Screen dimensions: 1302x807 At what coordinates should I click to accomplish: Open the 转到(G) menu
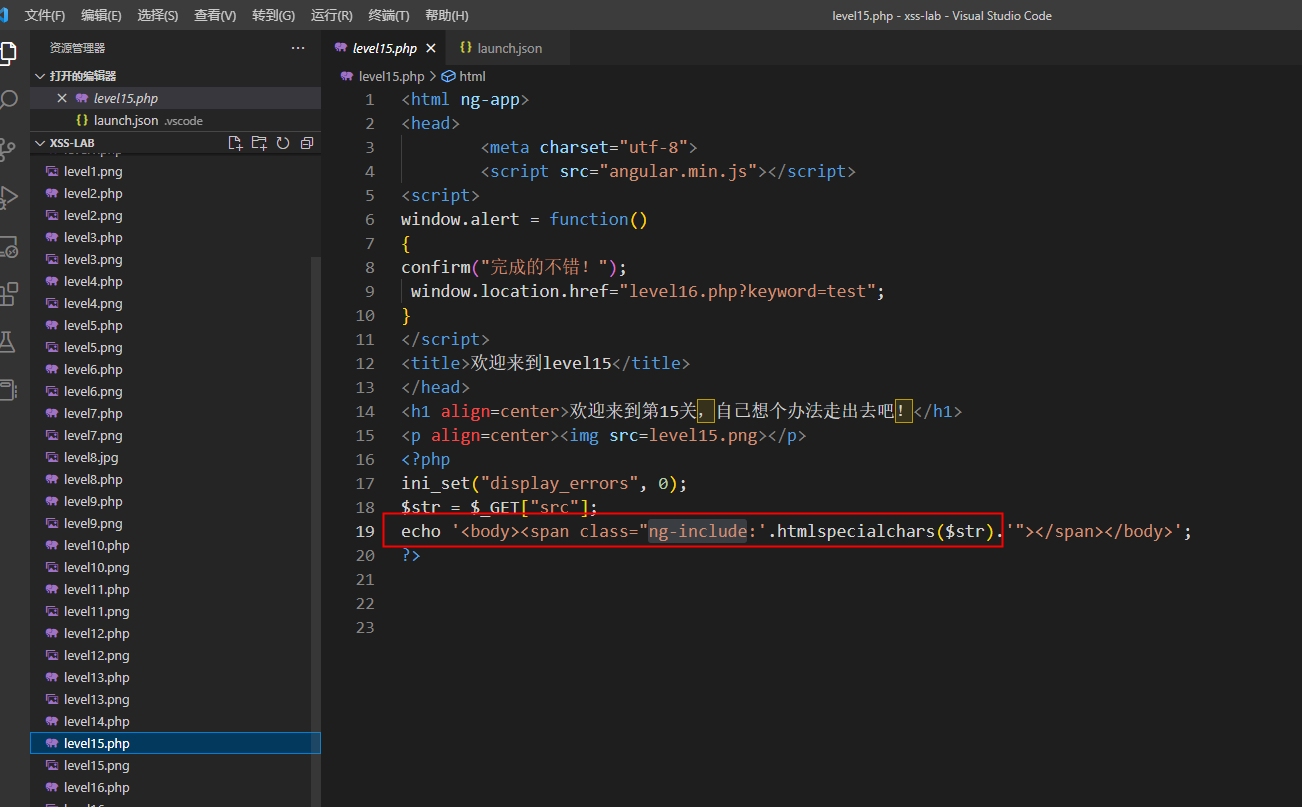tap(274, 15)
